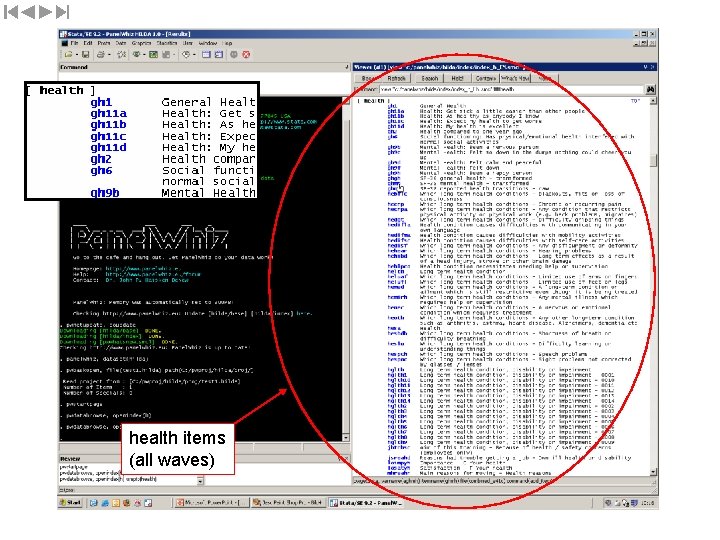Click the Do-file editor toolbar icon
Screen dimensions: 720x540
click(x=166, y=55)
